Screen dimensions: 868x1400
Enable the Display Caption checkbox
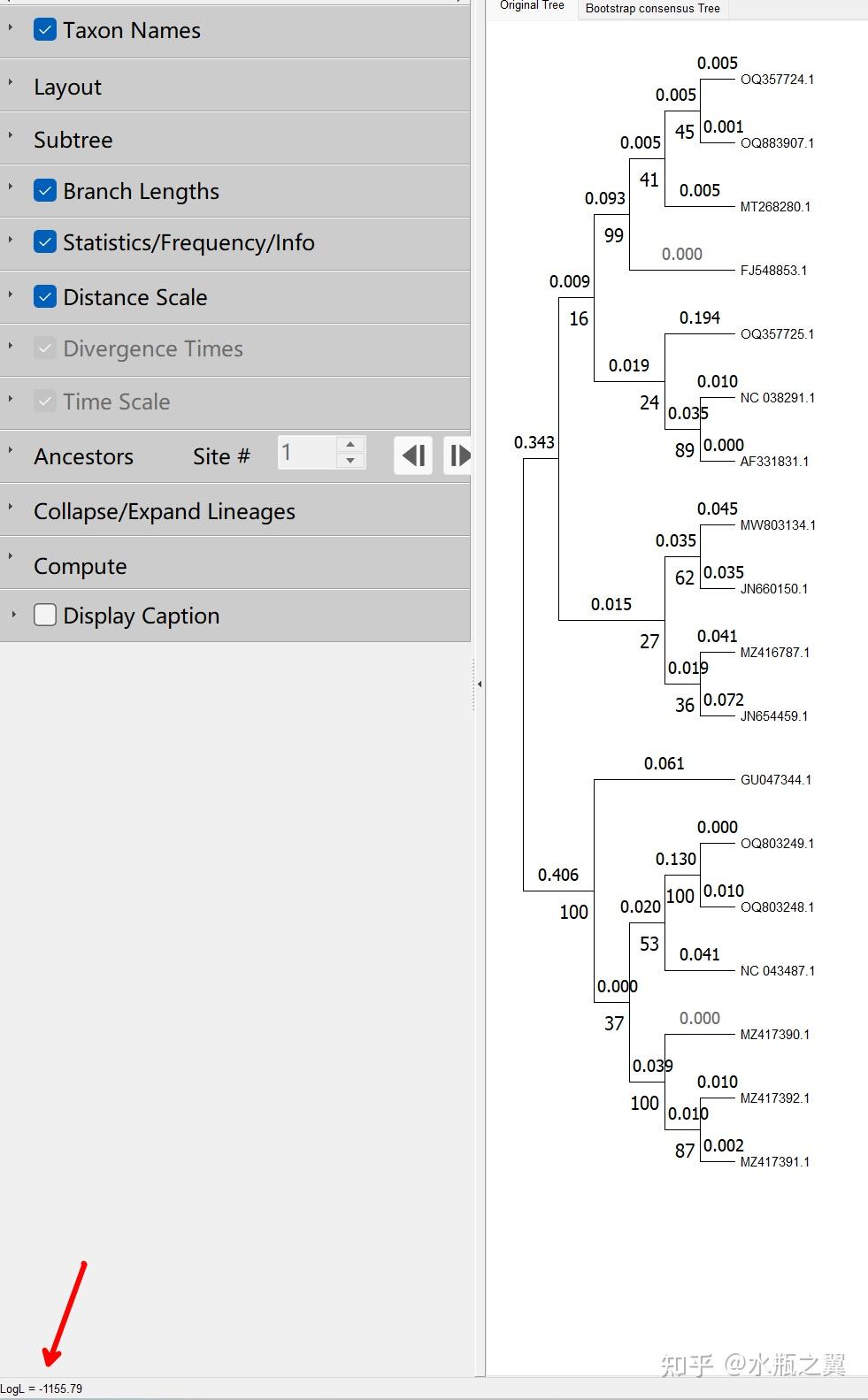(45, 615)
